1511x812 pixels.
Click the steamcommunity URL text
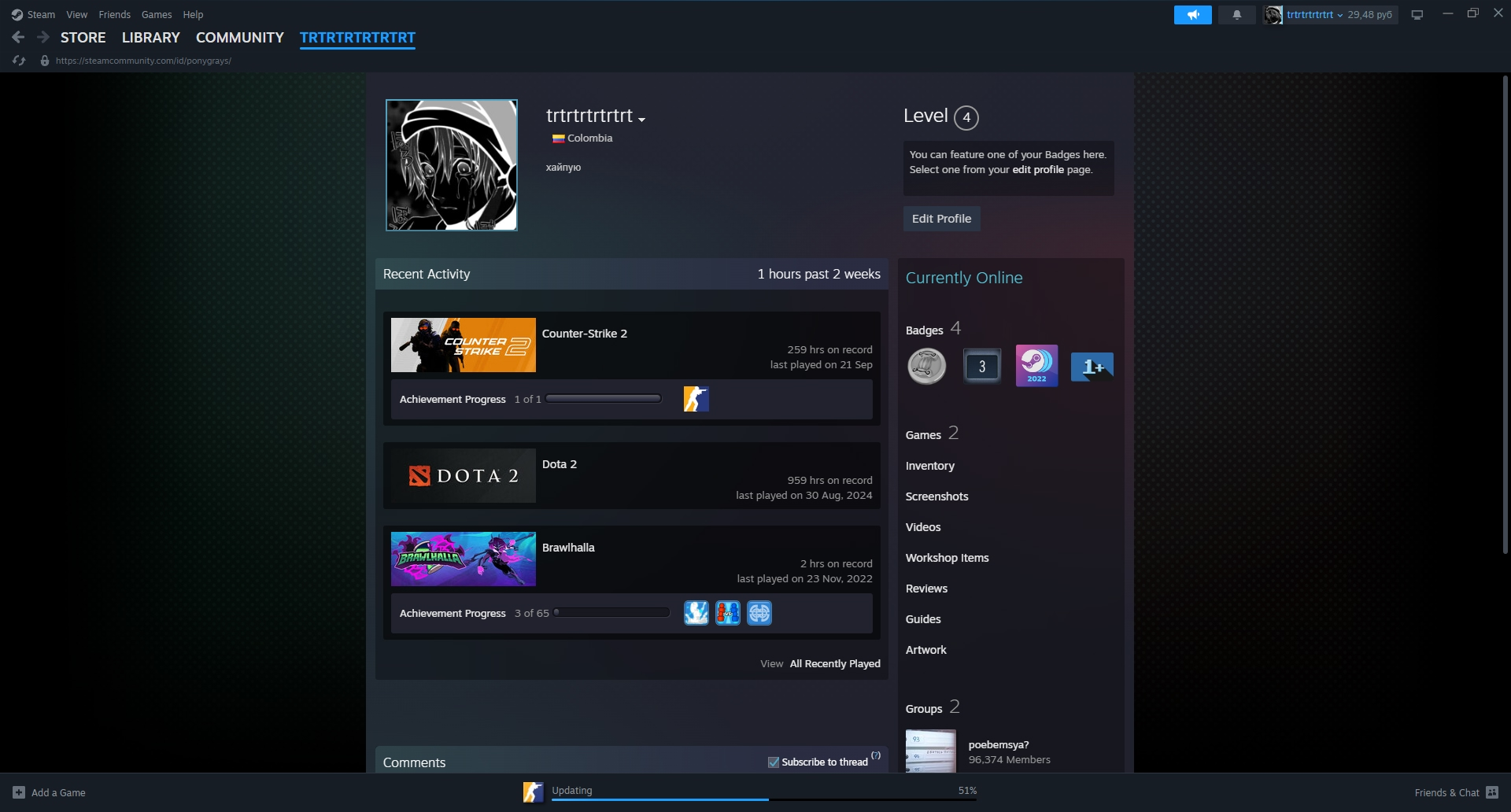[143, 61]
